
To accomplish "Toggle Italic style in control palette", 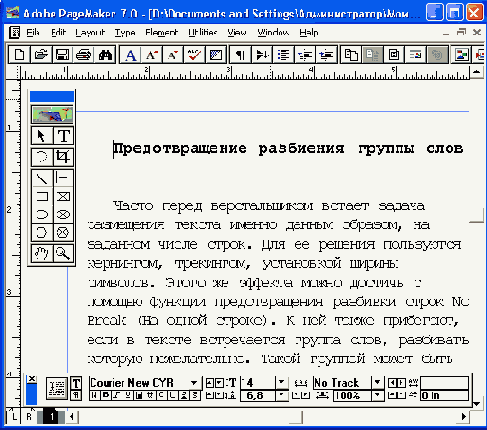I will [x=117, y=396].
